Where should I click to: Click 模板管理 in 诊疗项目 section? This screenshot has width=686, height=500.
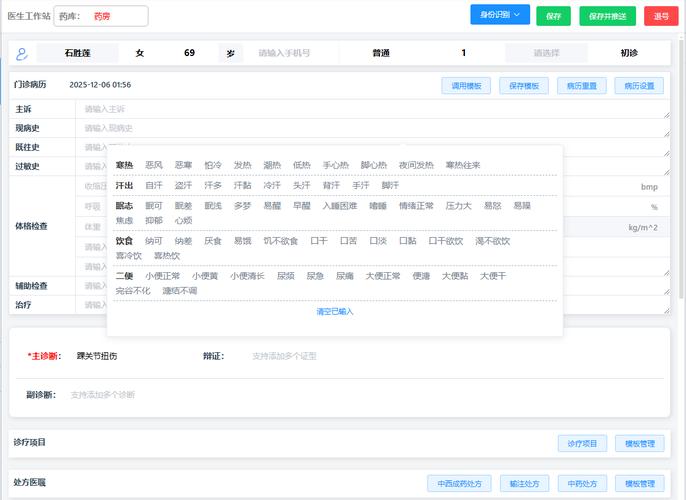pos(640,444)
